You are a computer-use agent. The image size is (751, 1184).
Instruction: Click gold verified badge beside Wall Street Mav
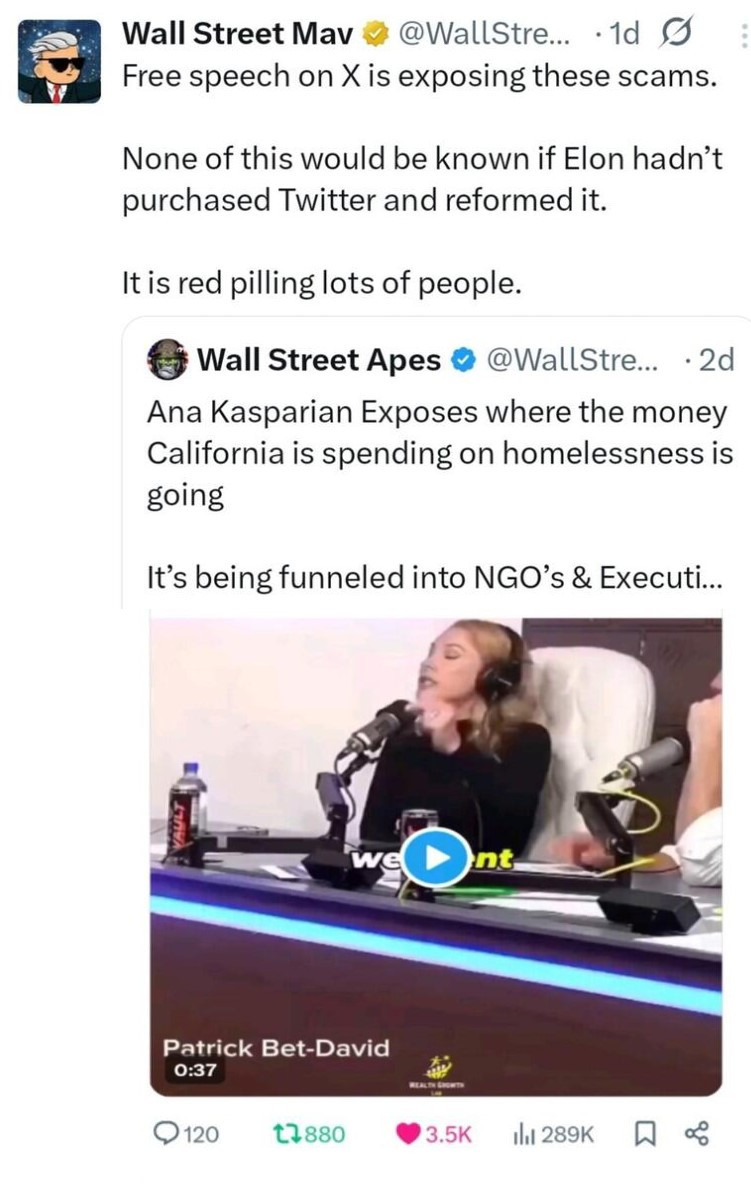(375, 35)
